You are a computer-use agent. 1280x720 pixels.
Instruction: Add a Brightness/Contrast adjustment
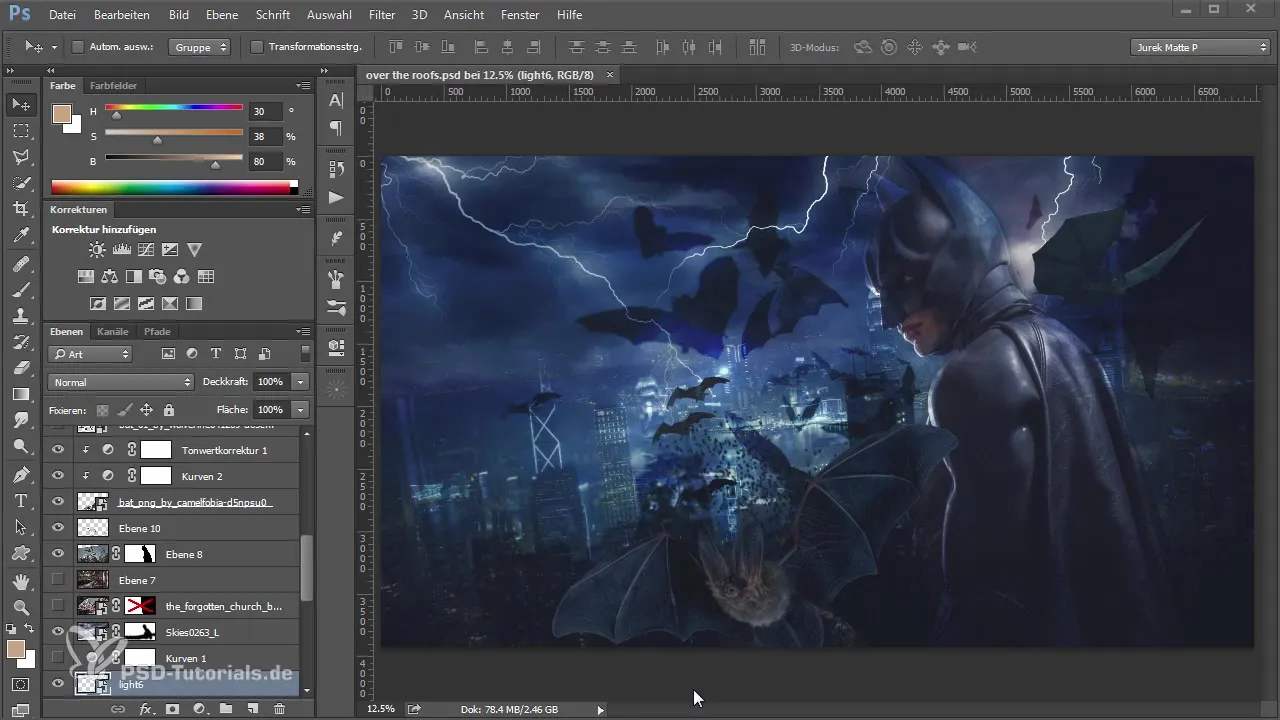97,250
